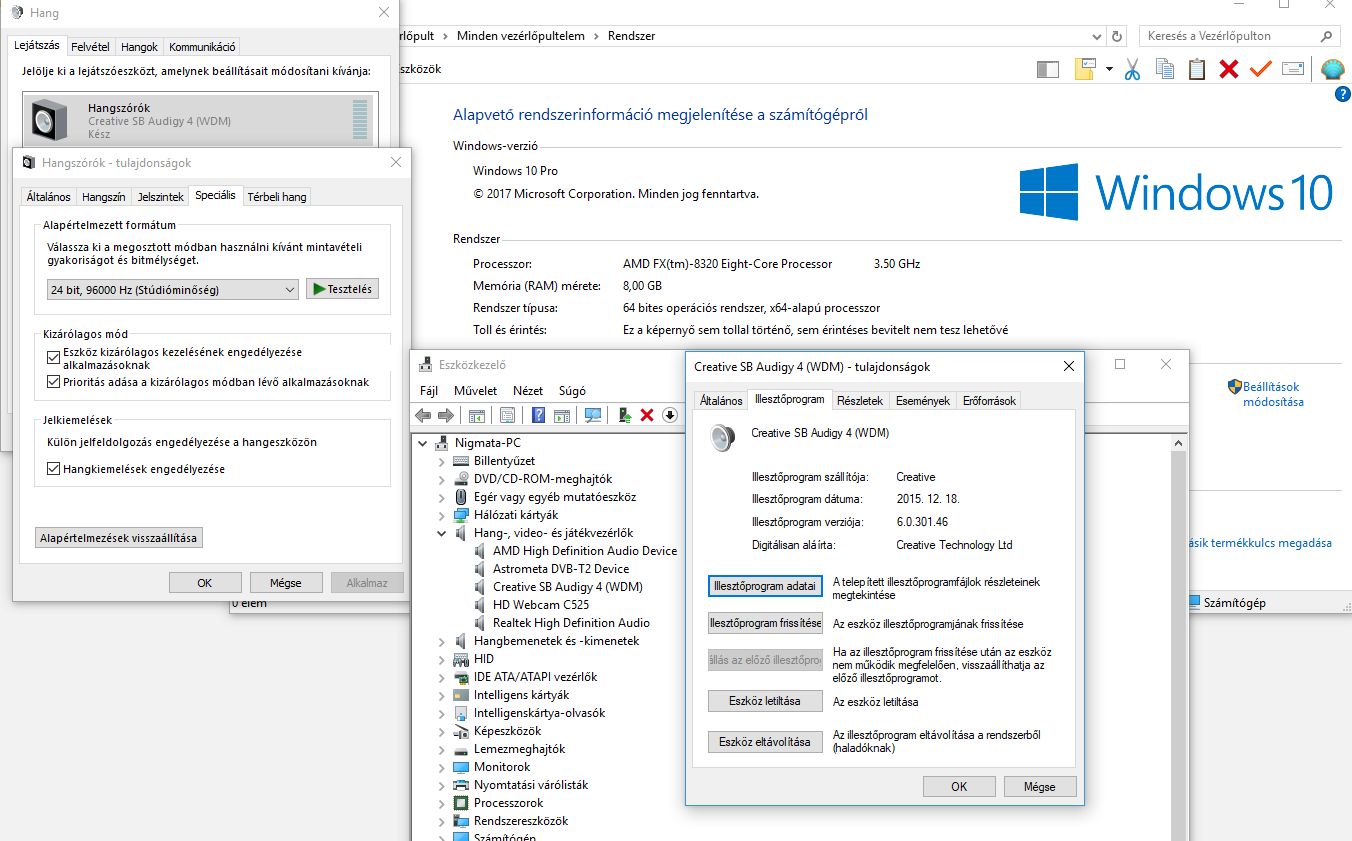Click the blue Help question mark icon
This screenshot has height=841, width=1352.
pos(538,415)
